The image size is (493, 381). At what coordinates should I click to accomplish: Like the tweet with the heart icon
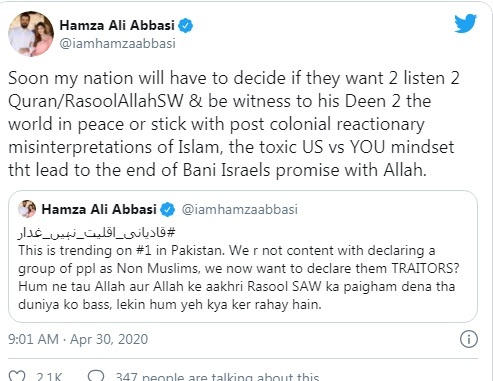coord(17,376)
